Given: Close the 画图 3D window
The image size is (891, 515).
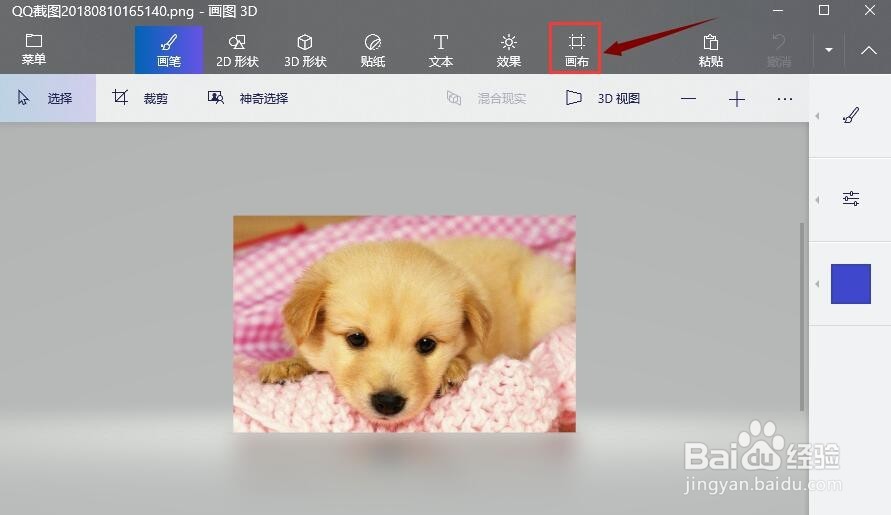Looking at the screenshot, I should click(869, 10).
